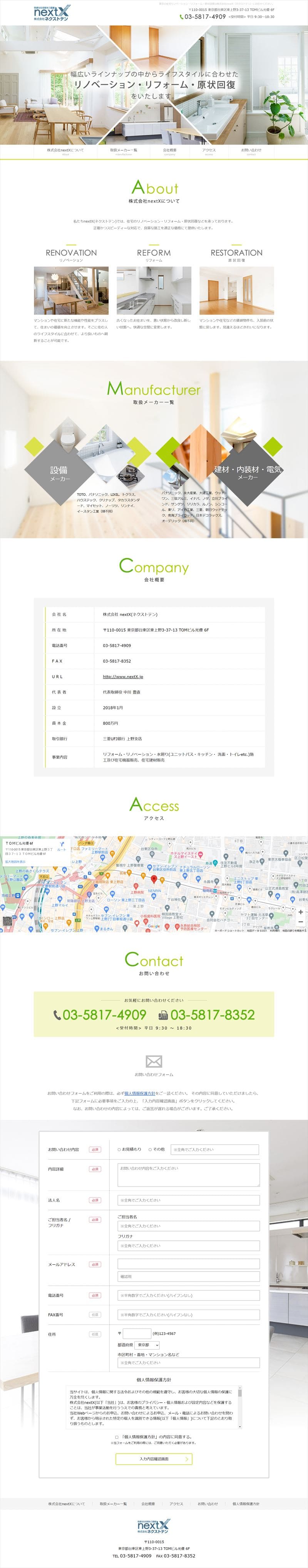The height and width of the screenshot is (1568, 308).
Task: Open the 都道府県 prefecture dropdown
Action: coord(147,1345)
